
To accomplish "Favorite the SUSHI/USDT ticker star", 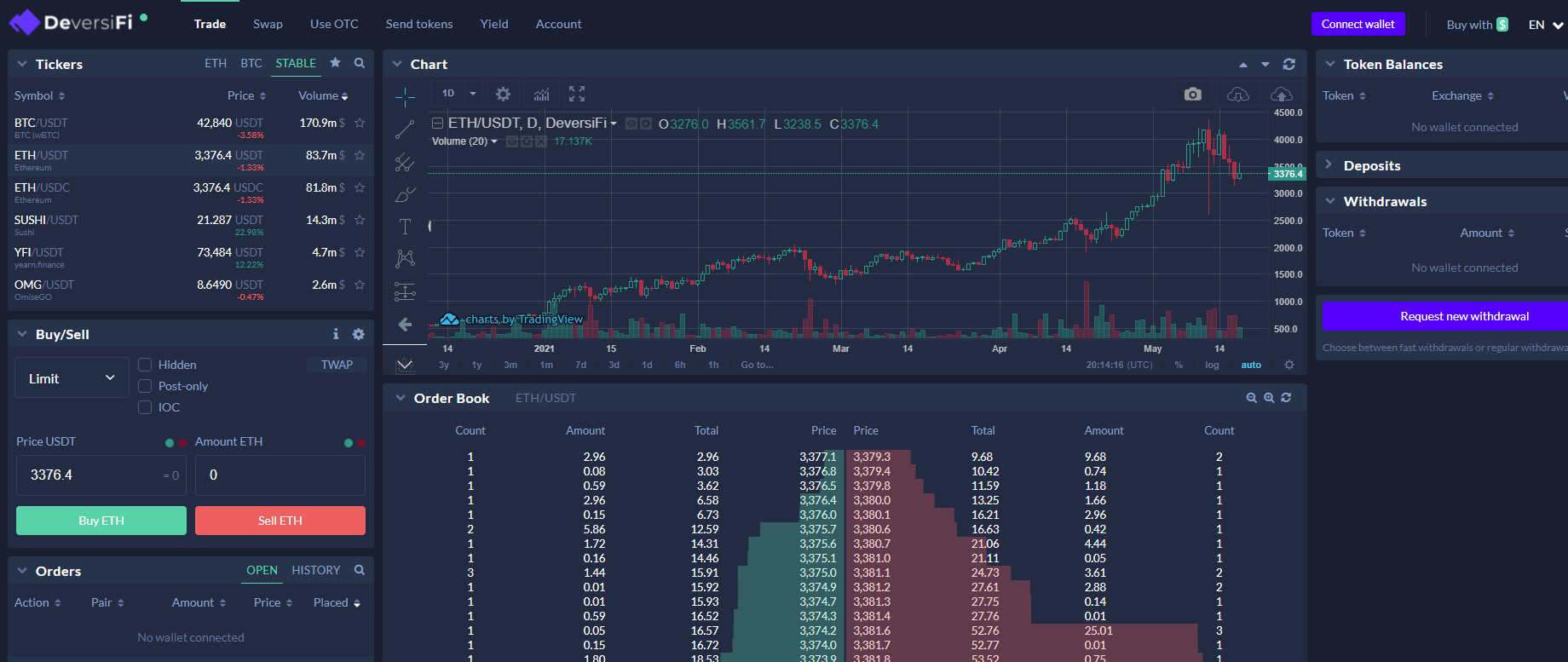I will click(x=360, y=220).
